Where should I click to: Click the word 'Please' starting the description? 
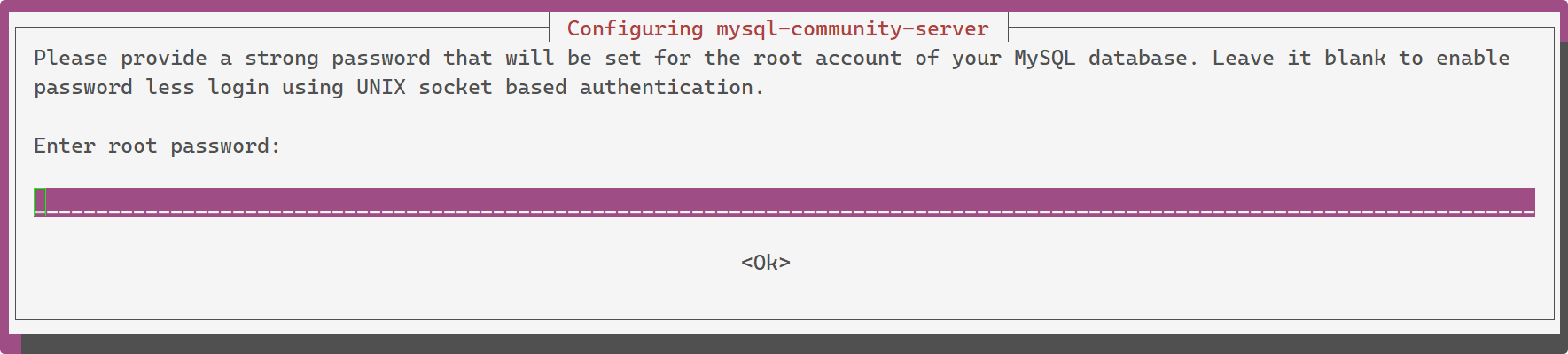click(x=70, y=59)
